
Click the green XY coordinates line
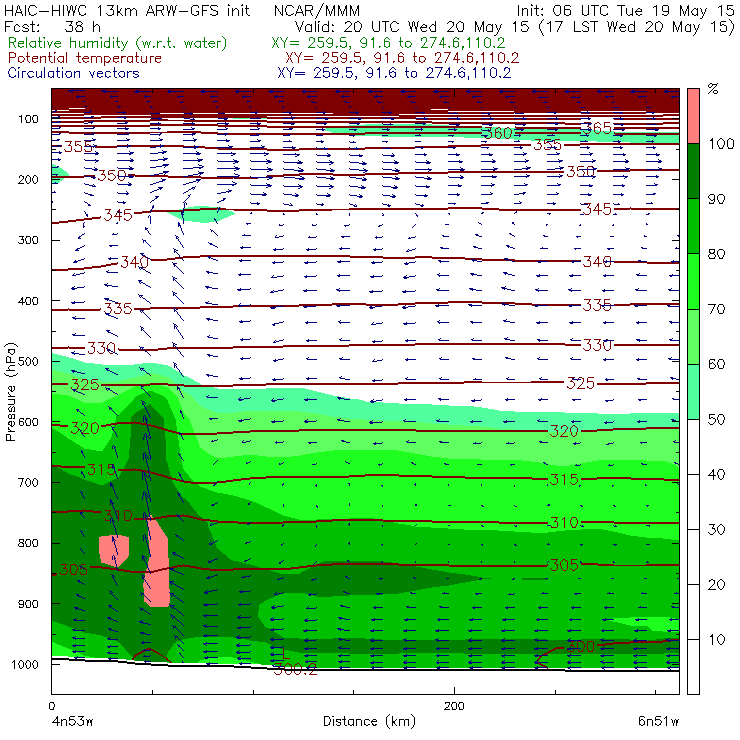(x=388, y=43)
